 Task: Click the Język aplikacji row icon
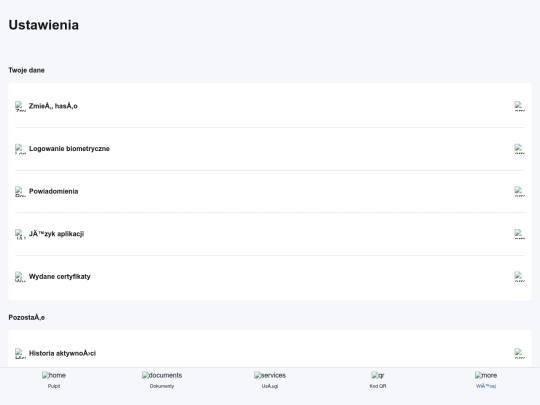point(20,234)
